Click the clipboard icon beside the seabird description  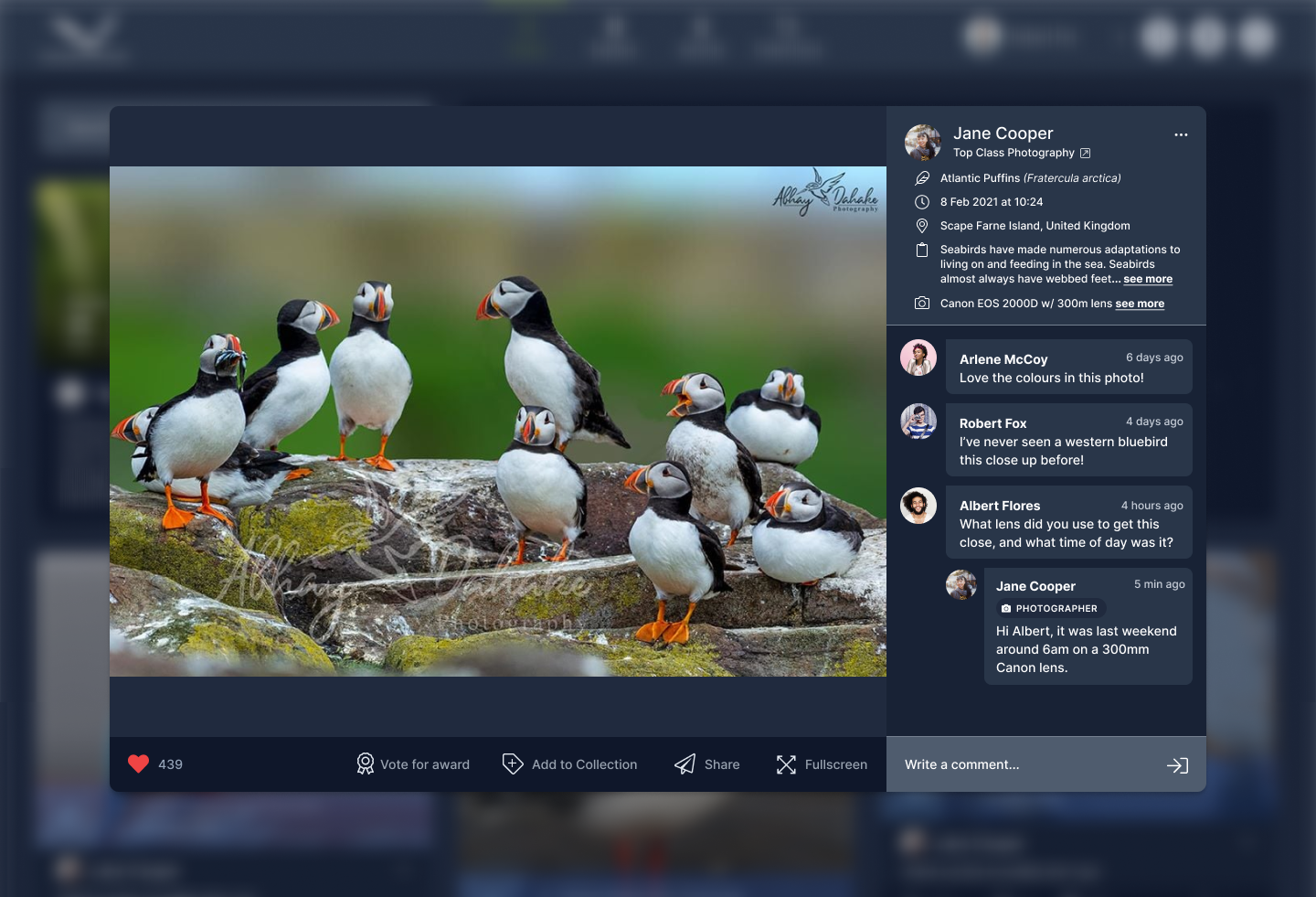pyautogui.click(x=922, y=250)
